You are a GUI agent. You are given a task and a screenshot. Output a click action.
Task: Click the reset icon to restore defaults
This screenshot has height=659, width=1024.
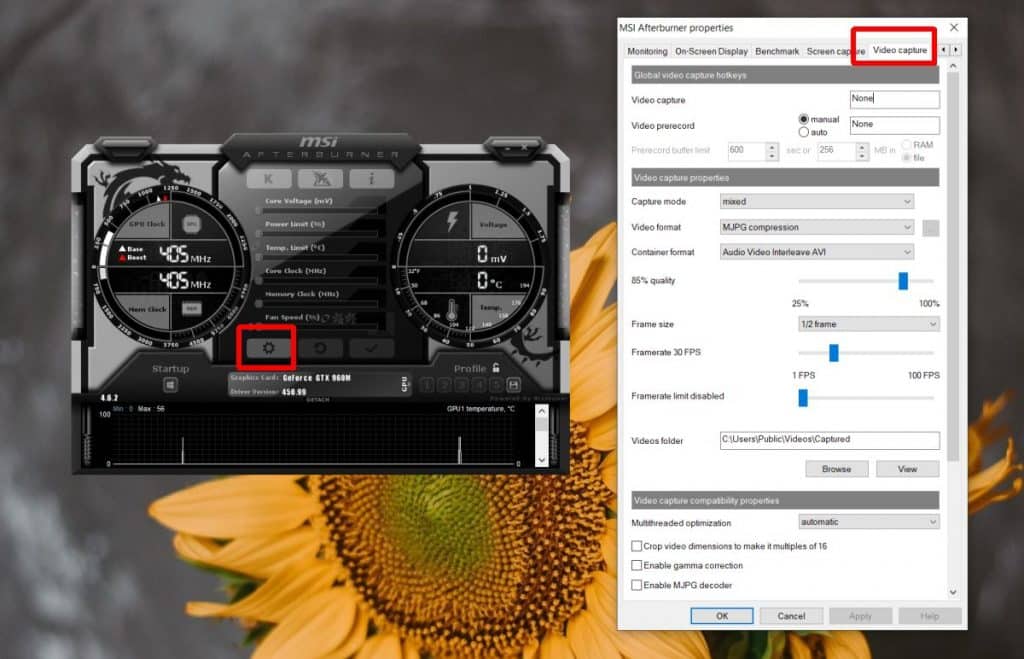(x=322, y=347)
